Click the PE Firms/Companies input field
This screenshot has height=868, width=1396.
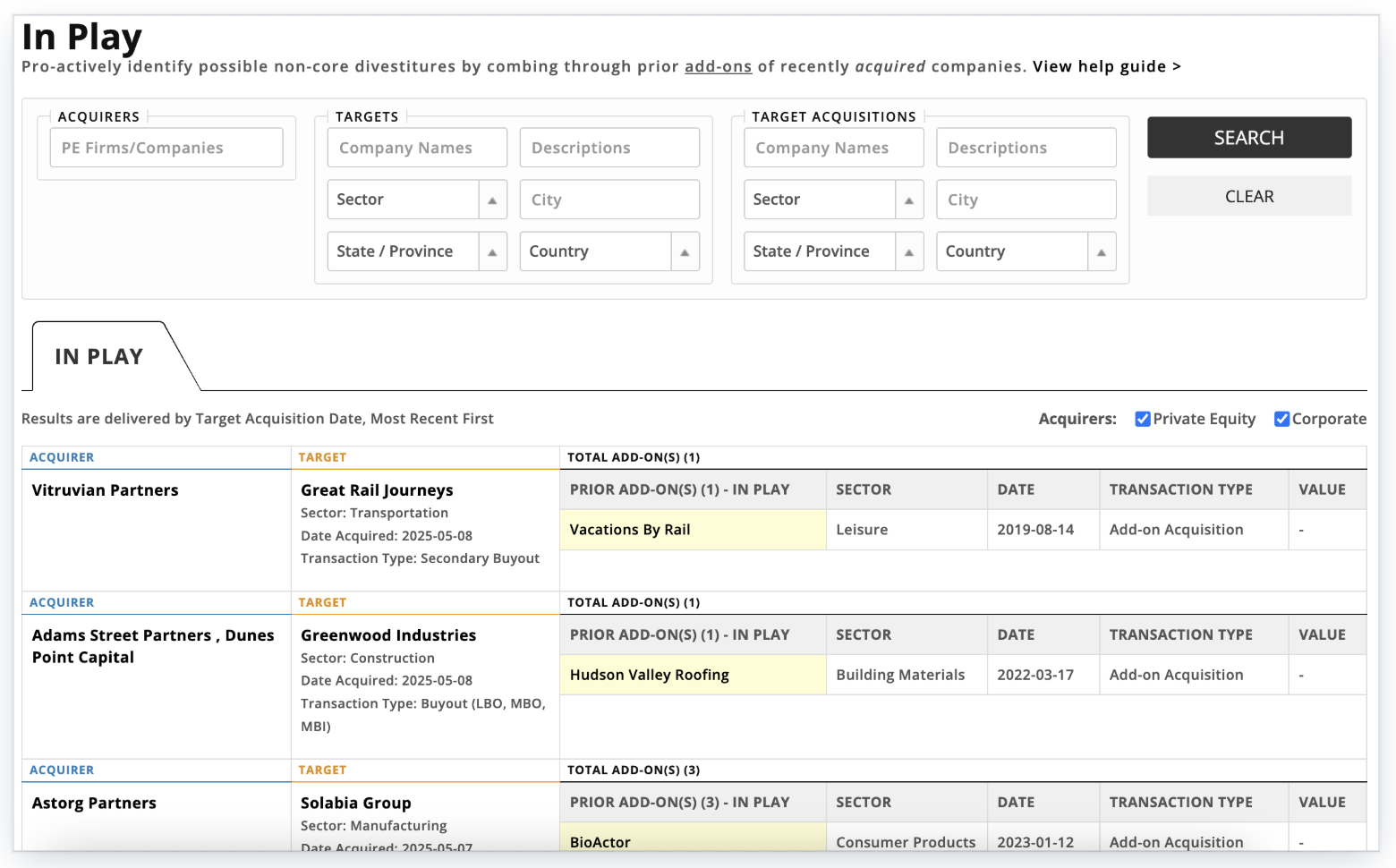[166, 147]
